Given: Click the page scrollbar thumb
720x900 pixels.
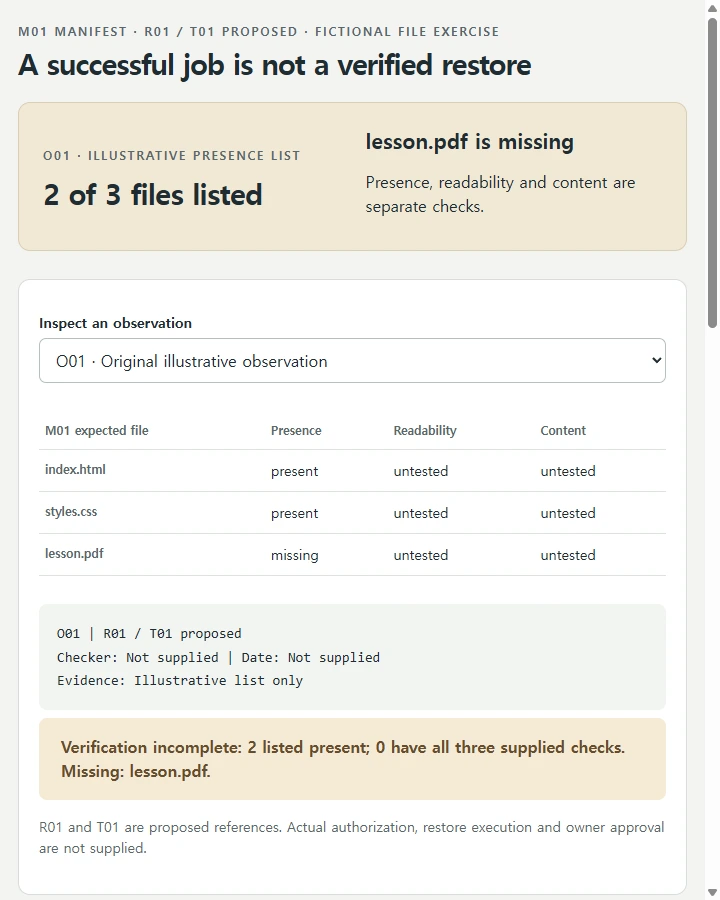Looking at the screenshot, I should point(713,172).
